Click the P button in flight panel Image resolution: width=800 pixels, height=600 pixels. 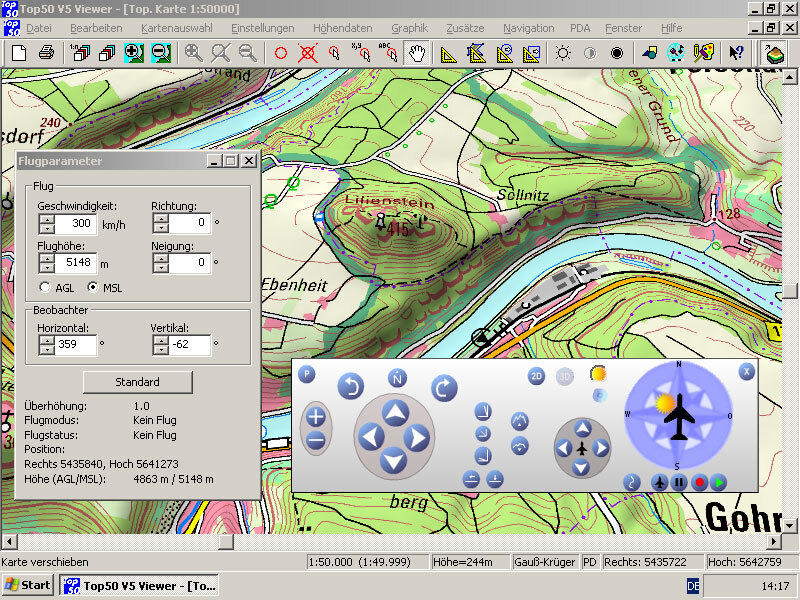point(307,374)
